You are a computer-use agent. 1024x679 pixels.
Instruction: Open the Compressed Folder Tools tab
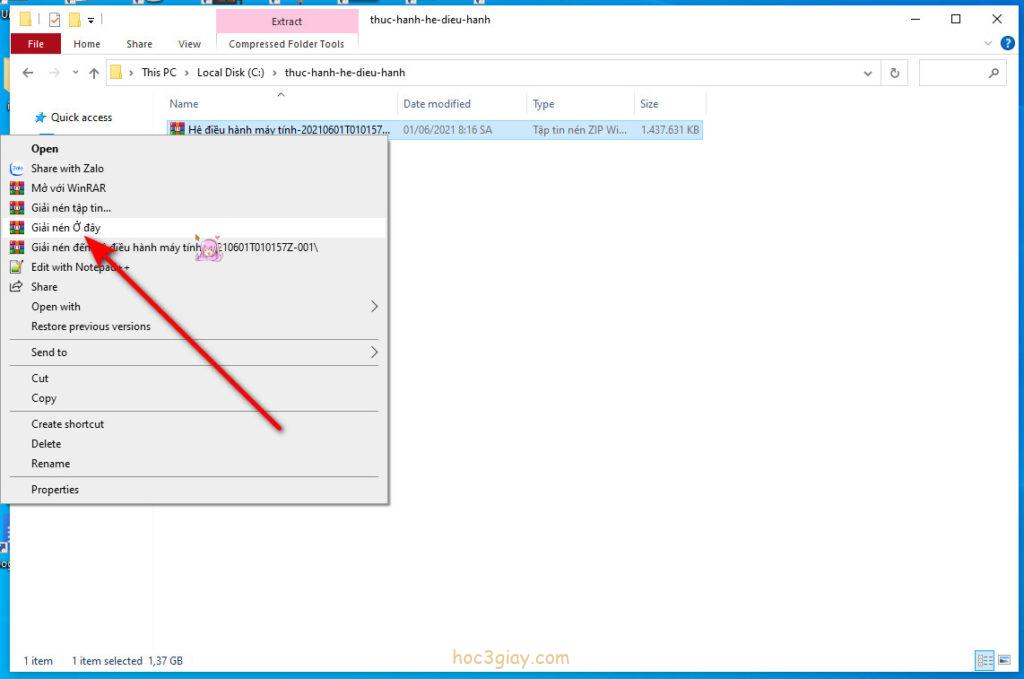286,44
